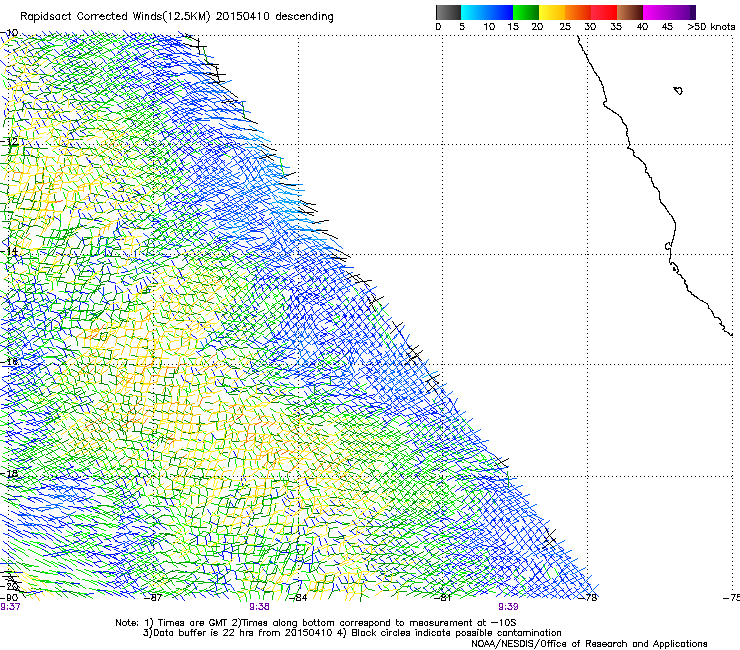Screen dimensions: 740x650
Task: Click the NOAA/NESDIS credit line
Action: click(589, 644)
